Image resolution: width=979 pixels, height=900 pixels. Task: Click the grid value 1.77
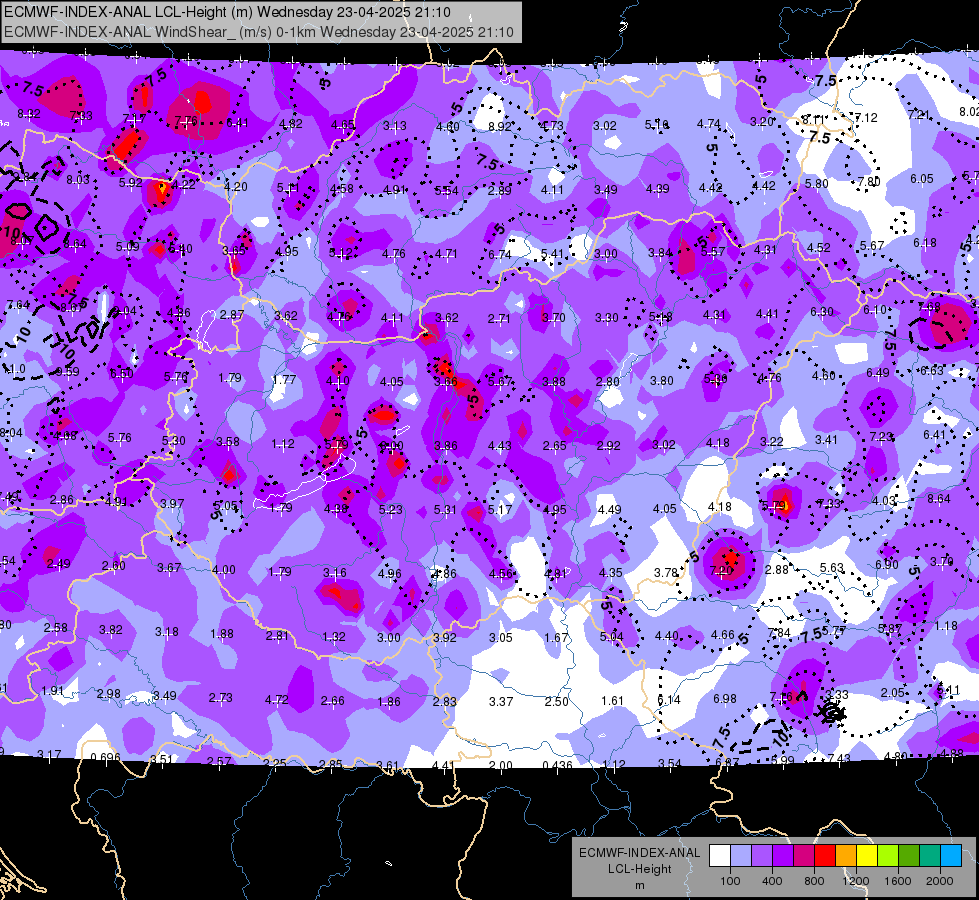click(x=284, y=380)
